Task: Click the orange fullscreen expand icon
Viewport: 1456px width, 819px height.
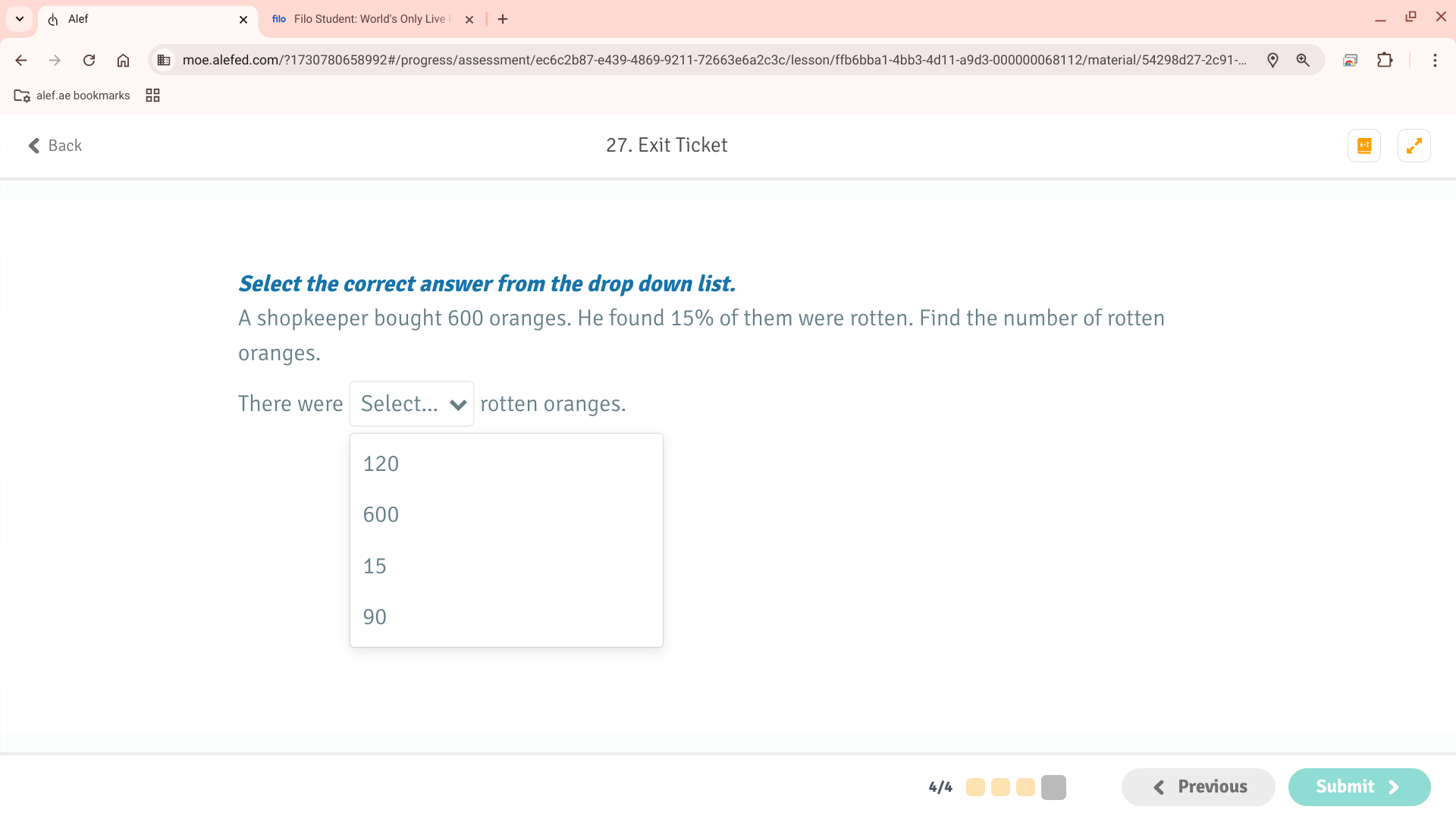Action: point(1414,146)
